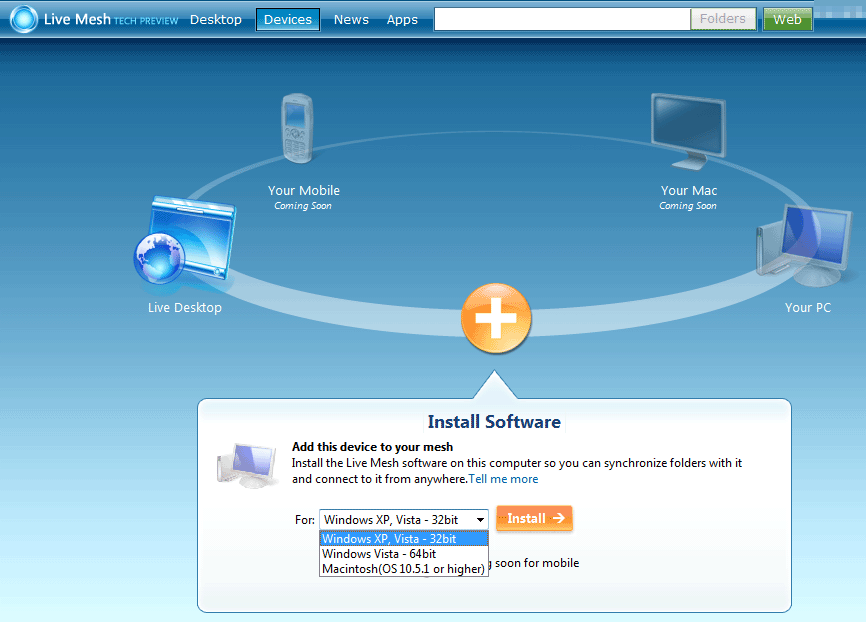Click the orange plus add device button
866x622 pixels.
click(496, 318)
